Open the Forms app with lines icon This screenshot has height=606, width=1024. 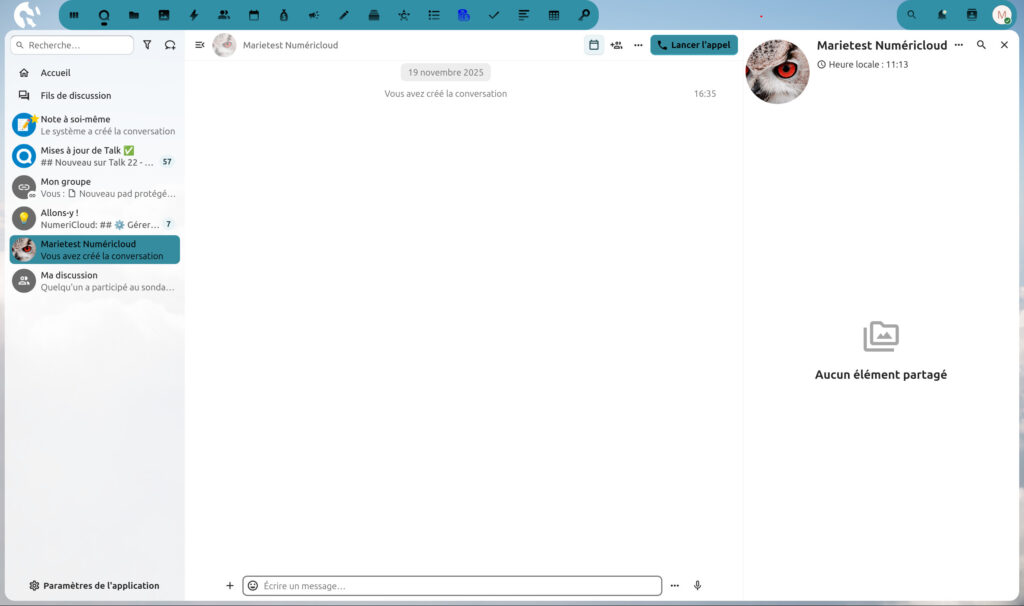pyautogui.click(x=524, y=15)
